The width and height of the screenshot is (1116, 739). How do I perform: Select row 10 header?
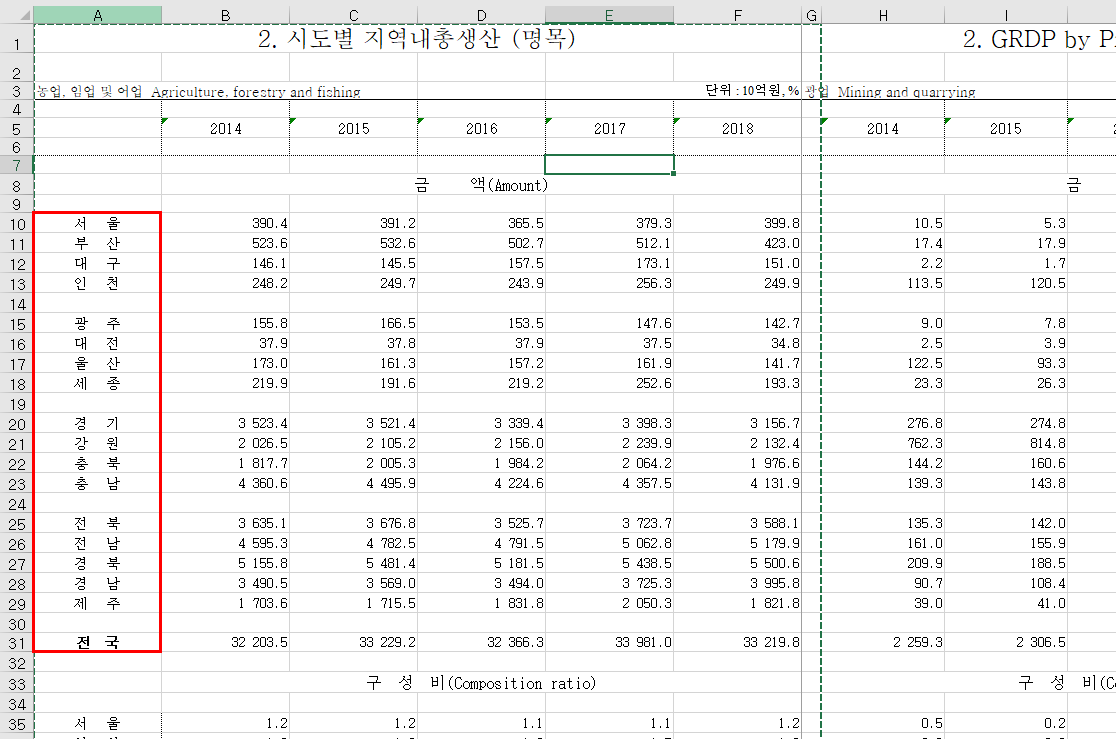click(16, 224)
